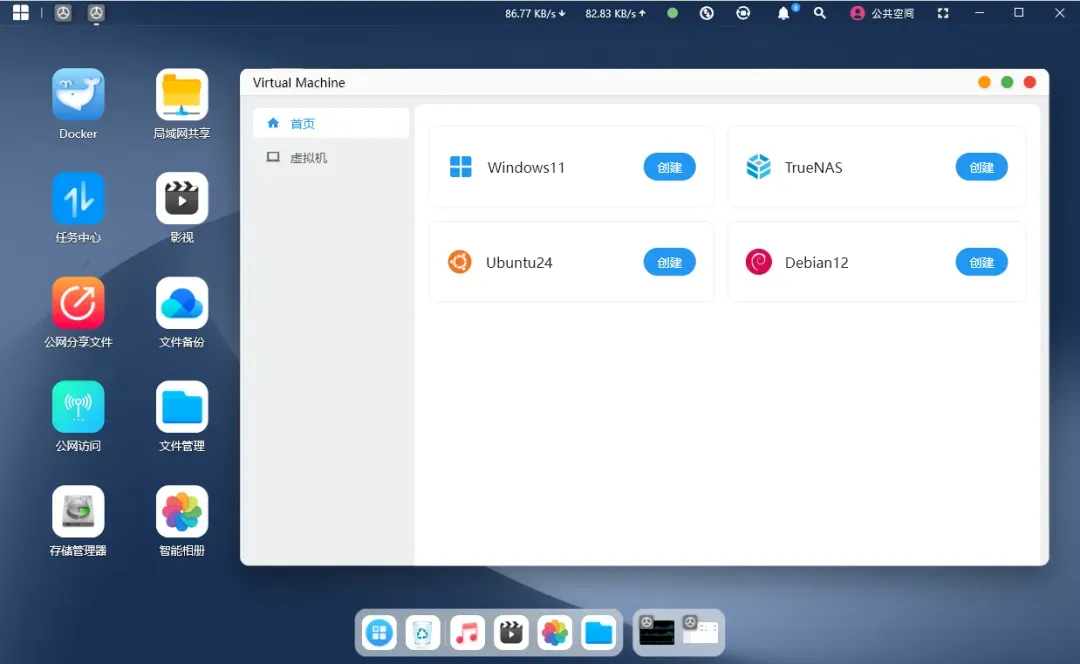The image size is (1080, 664).
Task: Open 文件备份 cloud icon
Action: pos(182,303)
